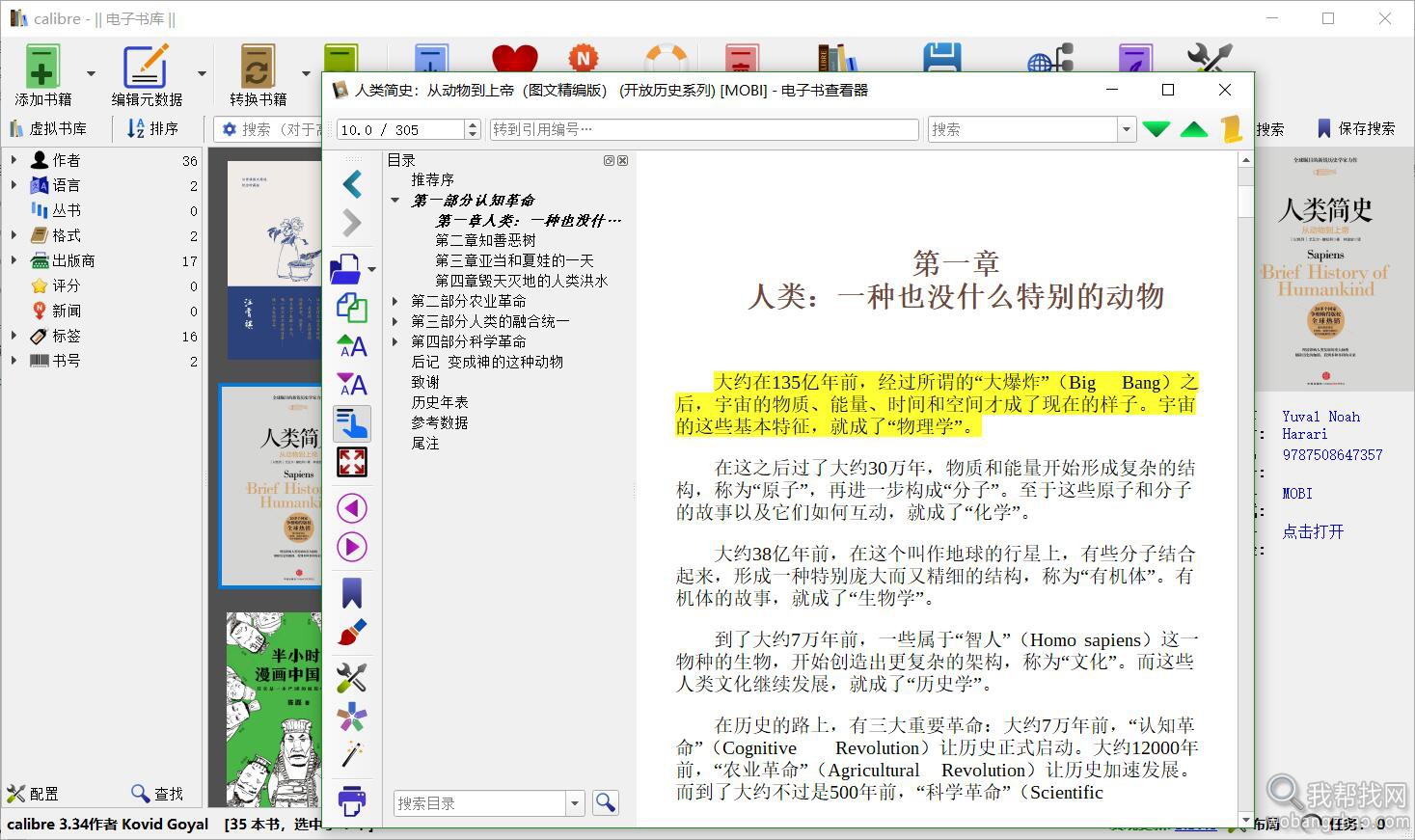The height and width of the screenshot is (840, 1415).
Task: Go to previous page with purple arrow
Action: 352,508
